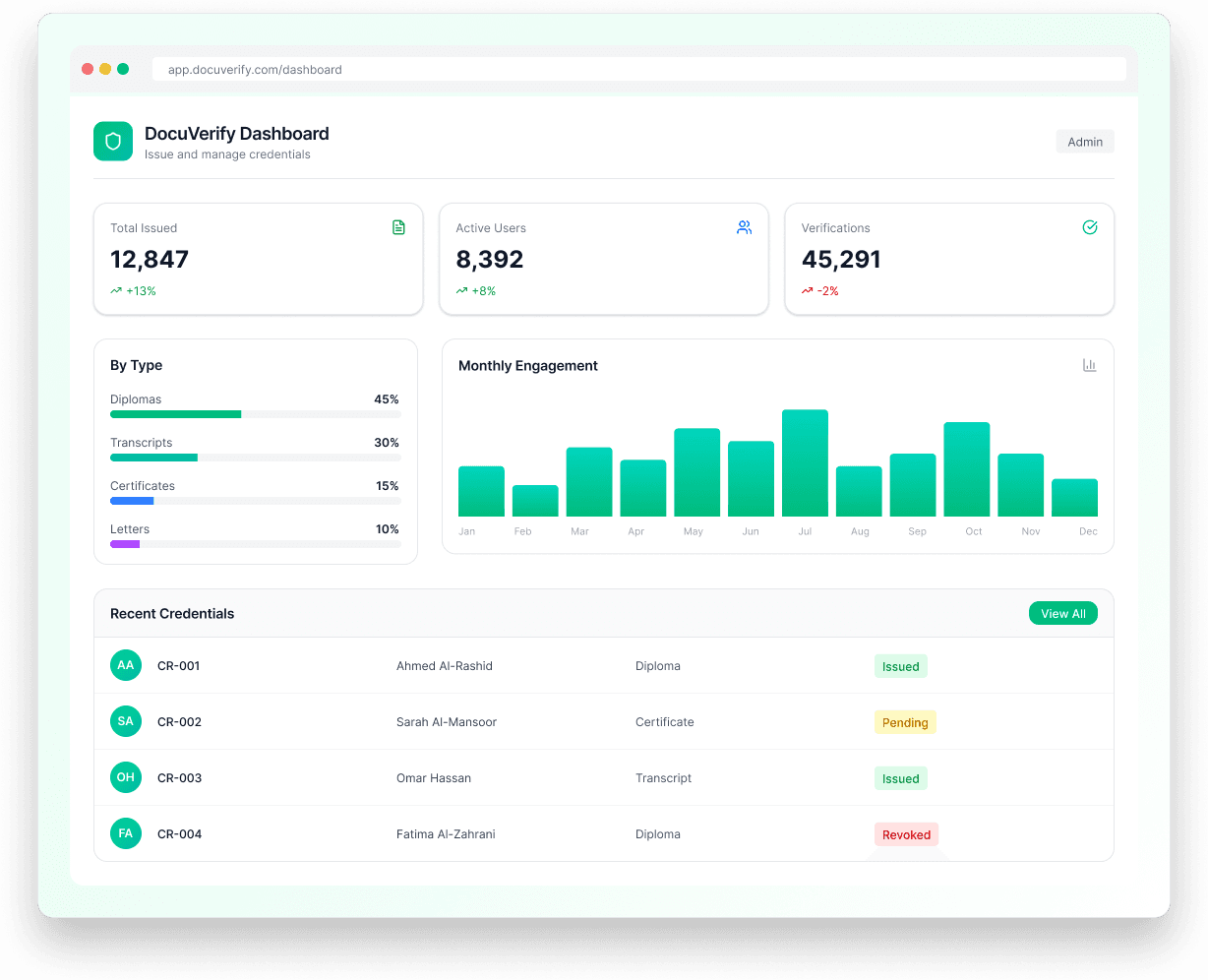Click the name Sarah Al-Mansoor
The image size is (1208, 980).
click(x=447, y=722)
